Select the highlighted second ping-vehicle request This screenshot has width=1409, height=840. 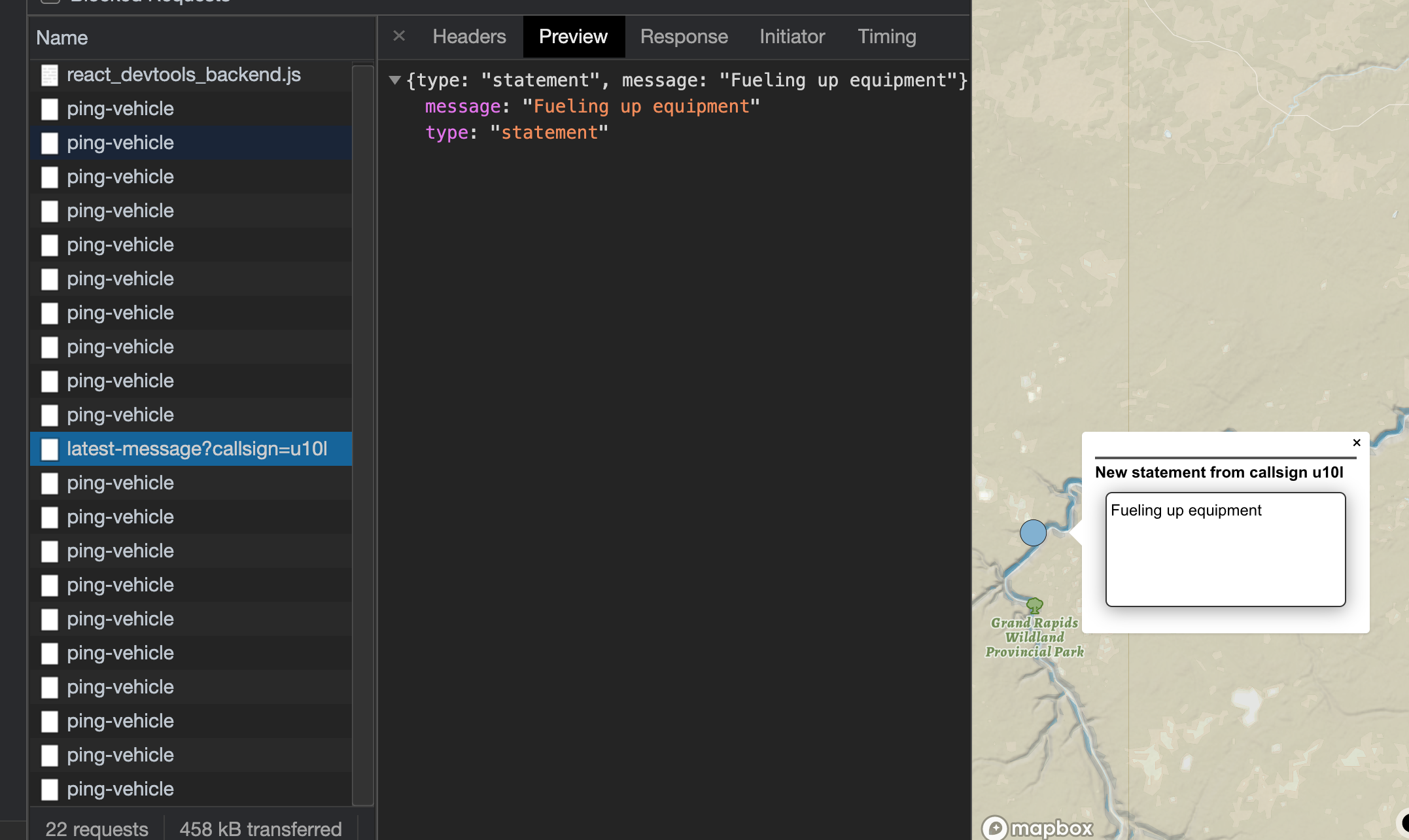tap(120, 143)
